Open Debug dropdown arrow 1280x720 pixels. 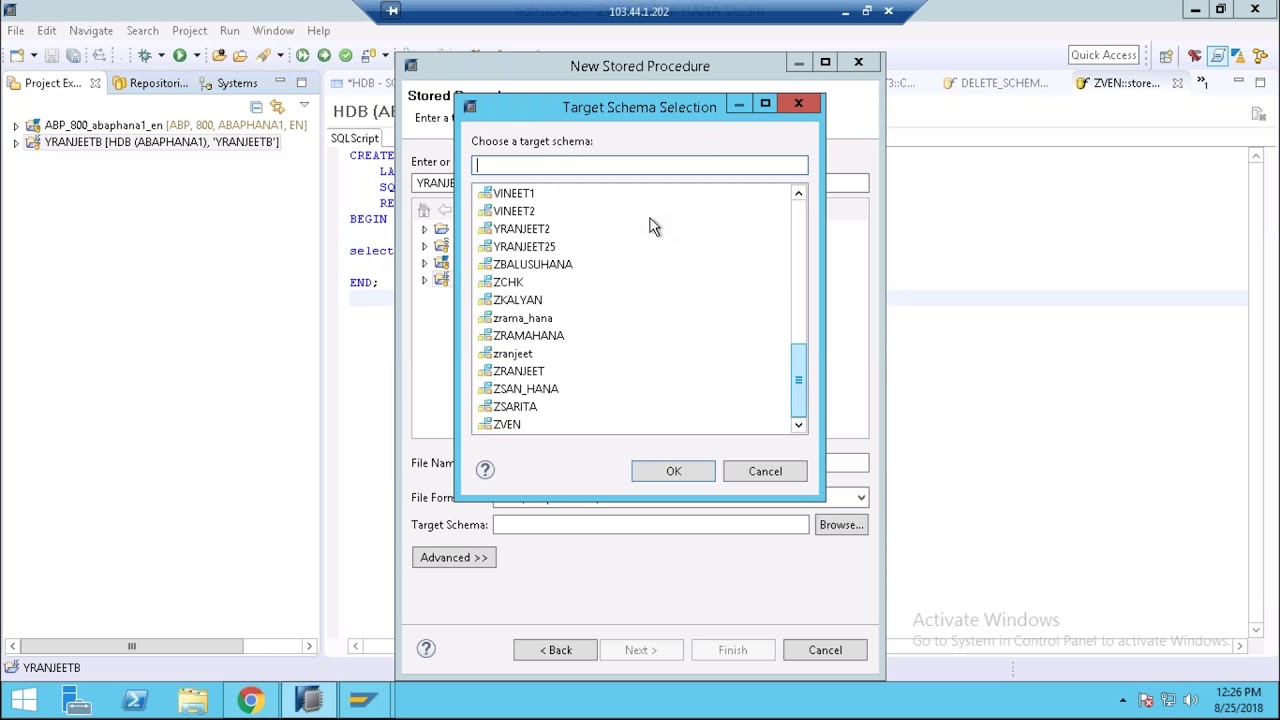pyautogui.click(x=161, y=55)
